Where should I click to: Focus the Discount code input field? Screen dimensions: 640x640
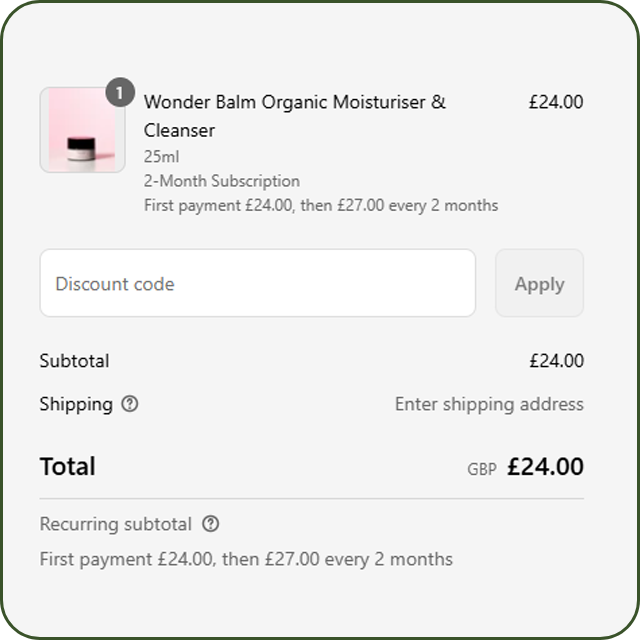[x=257, y=284]
